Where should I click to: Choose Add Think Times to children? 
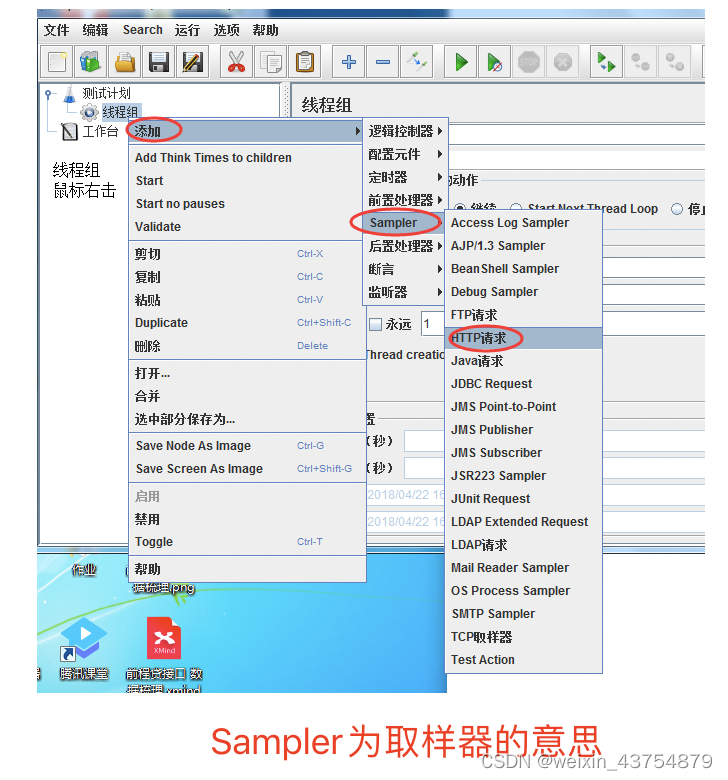(245, 158)
